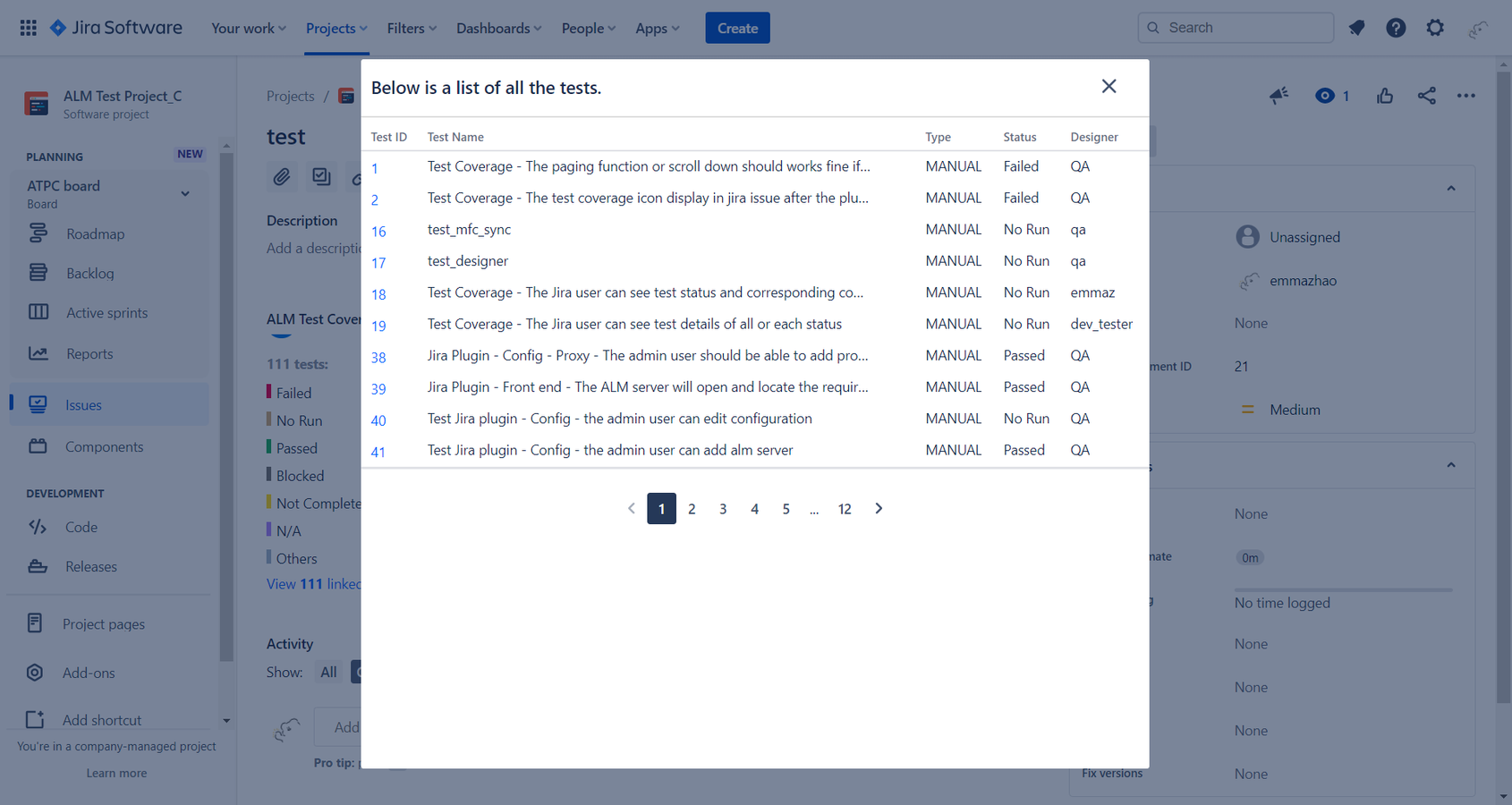The image size is (1512, 805).
Task: Click the Search field
Action: [1236, 28]
